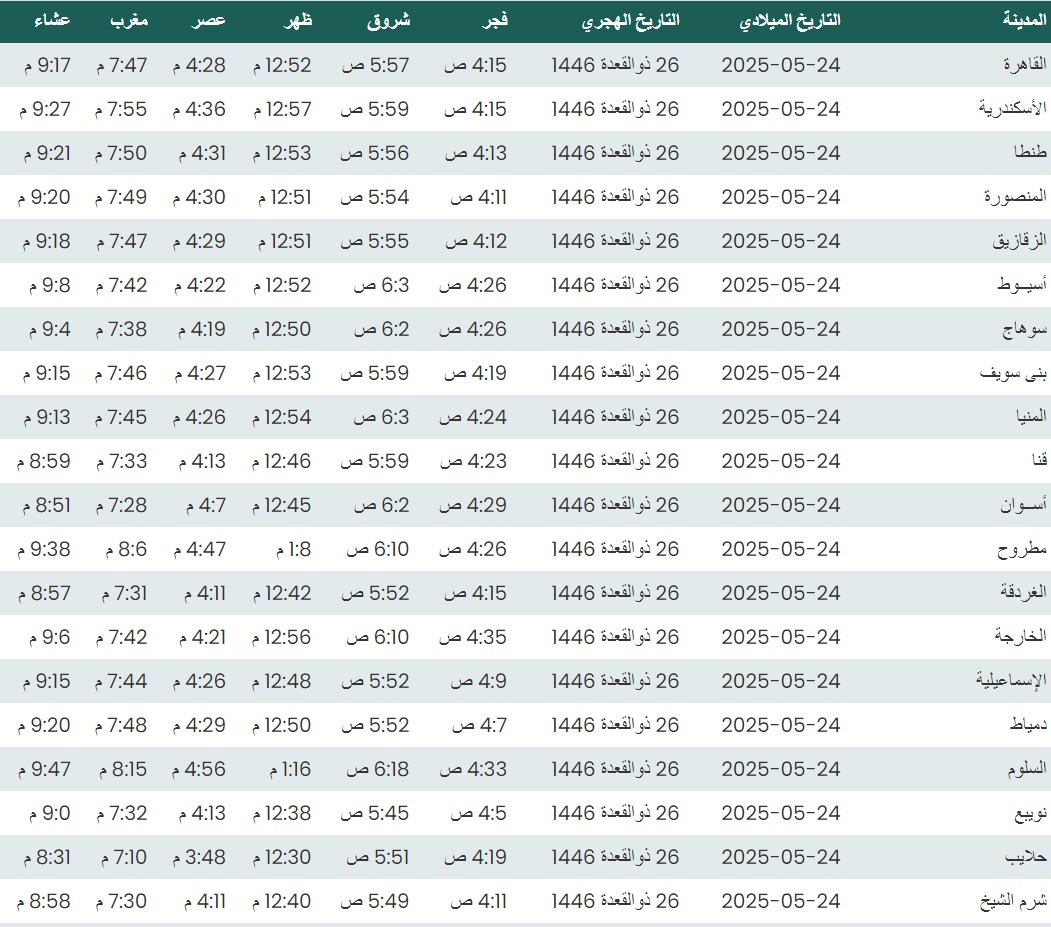Select the أسوان city name
Viewport: 1051px width, 927px height.
coord(1022,505)
